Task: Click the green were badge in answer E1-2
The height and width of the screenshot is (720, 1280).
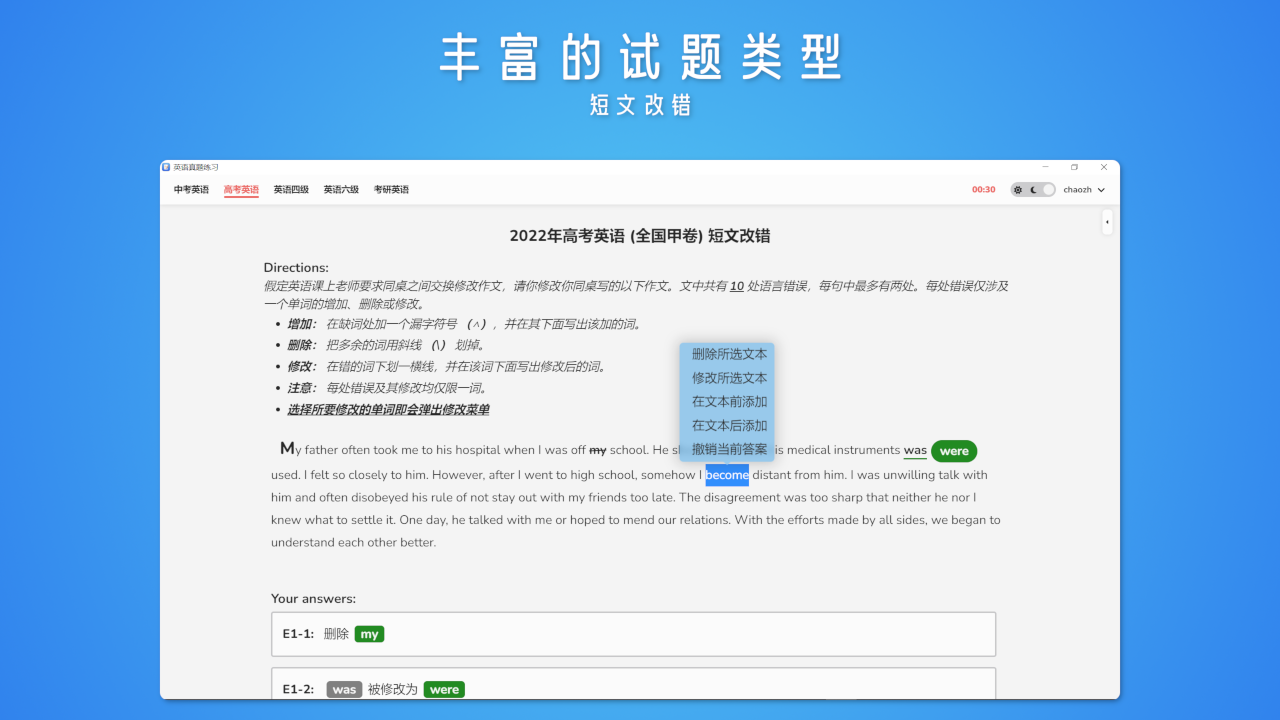Action: 444,690
